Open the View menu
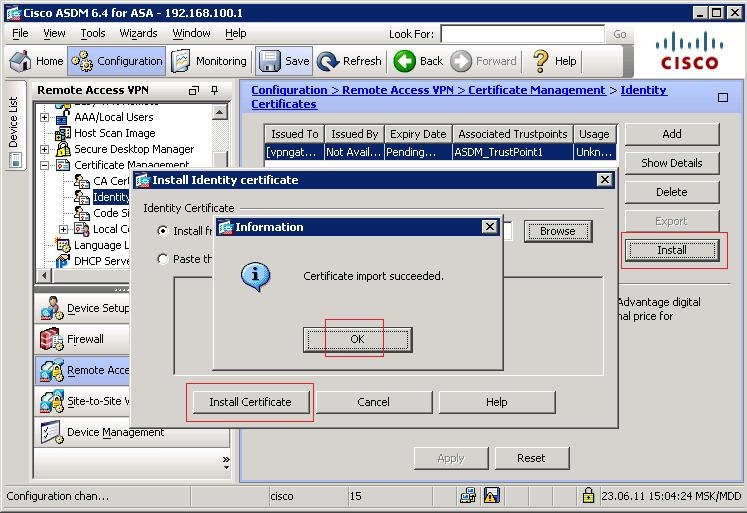This screenshot has width=747, height=513. click(x=54, y=33)
